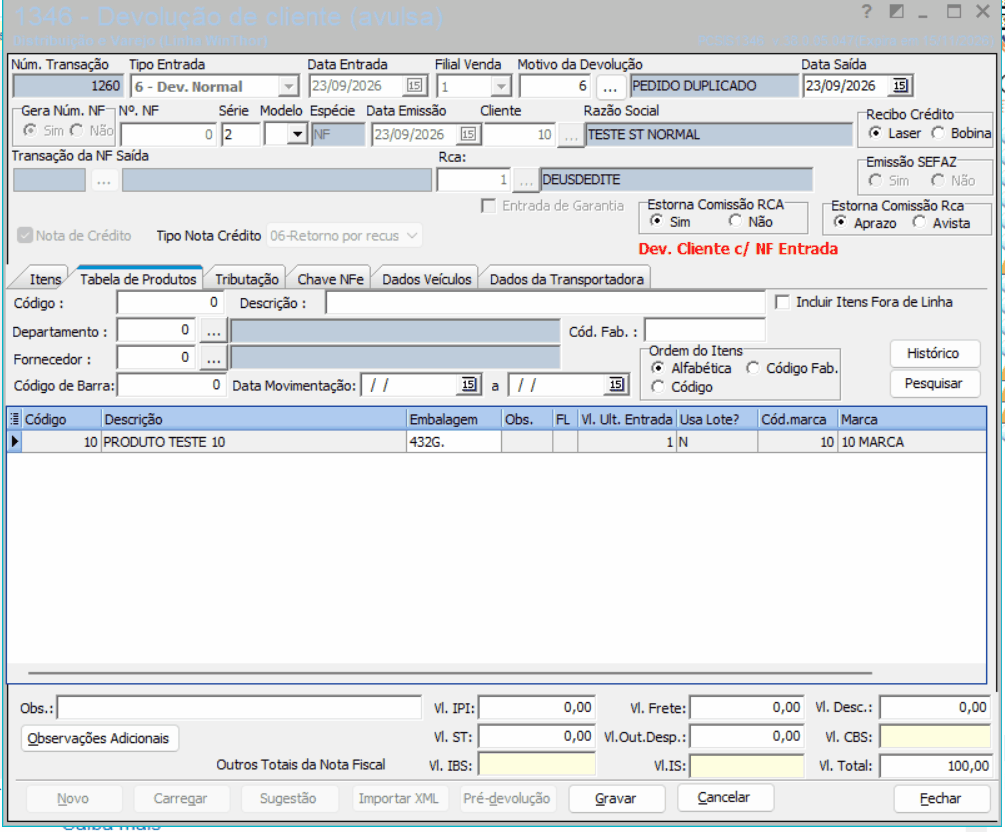Click into the Obs. text field
This screenshot has width=1005, height=832.
click(239, 708)
